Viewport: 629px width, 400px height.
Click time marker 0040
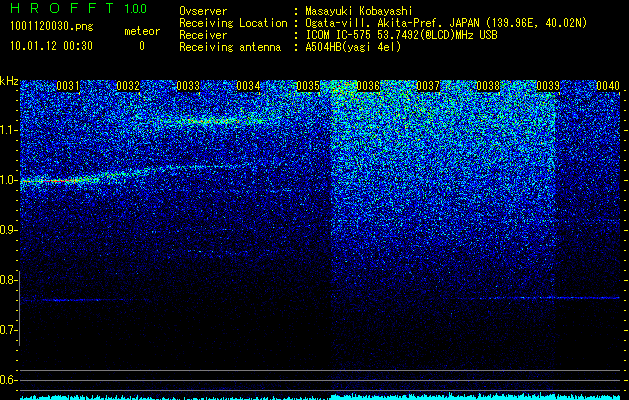tap(608, 86)
